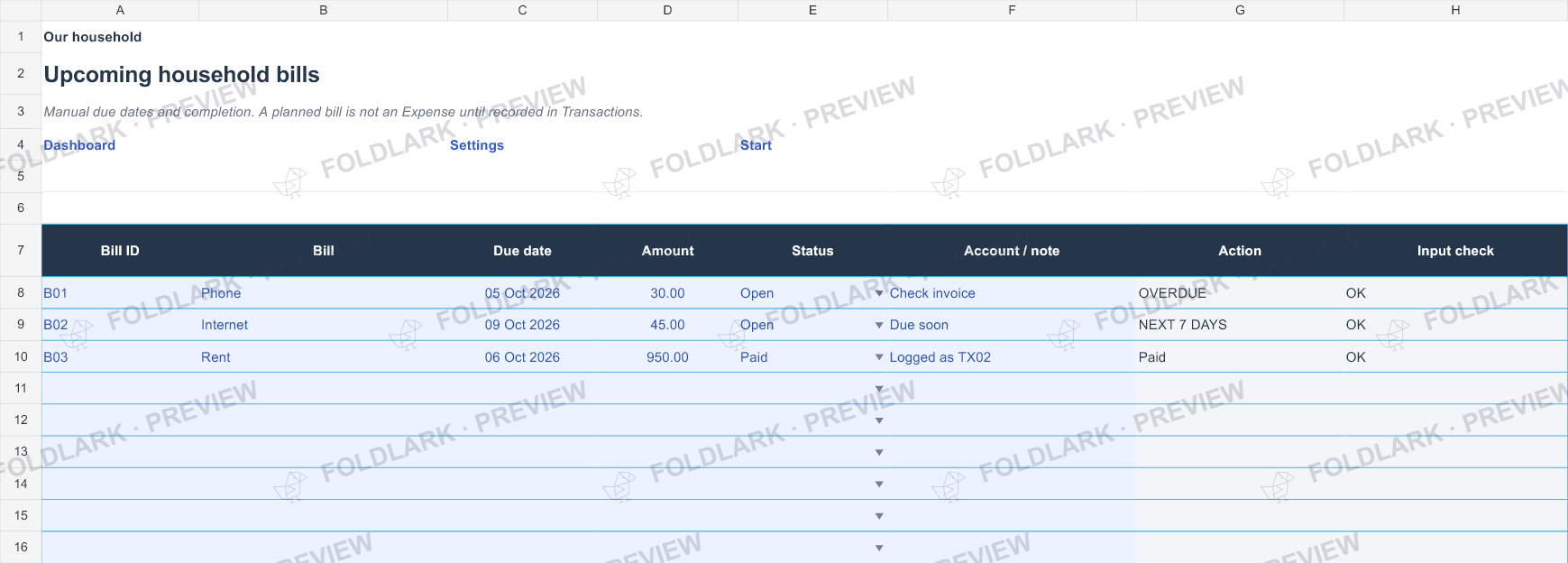This screenshot has width=1568, height=563.
Task: Expand the Status dropdown for the Internet bill
Action: click(x=879, y=325)
